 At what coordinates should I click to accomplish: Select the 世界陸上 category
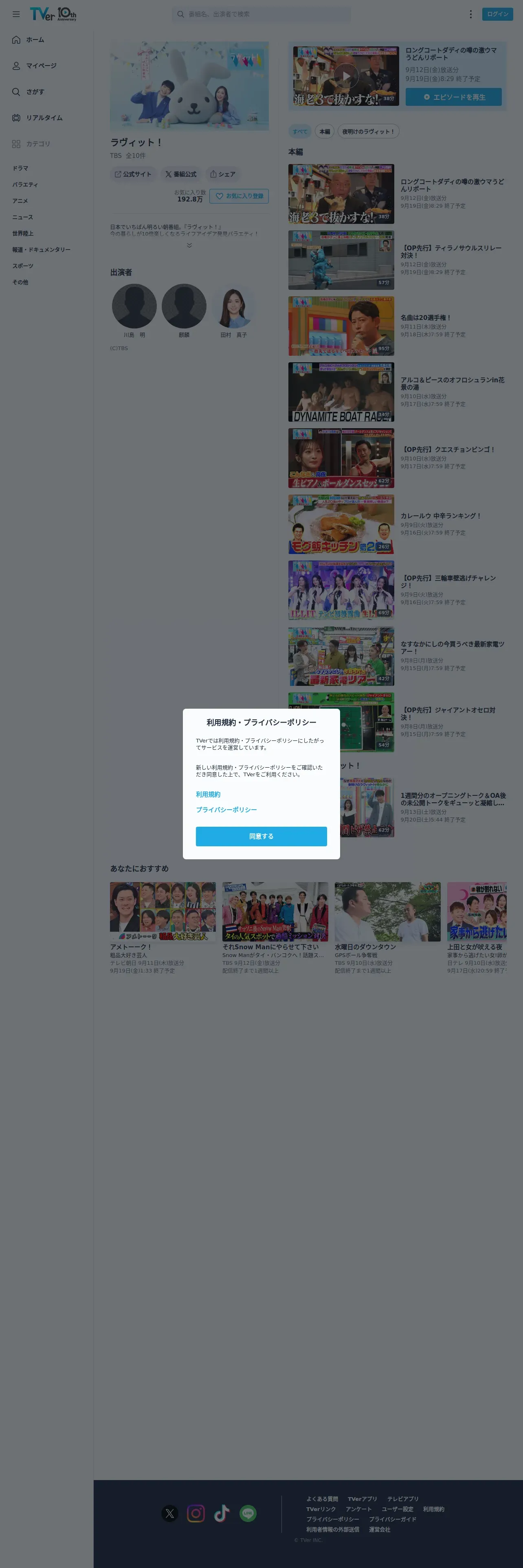[x=22, y=234]
